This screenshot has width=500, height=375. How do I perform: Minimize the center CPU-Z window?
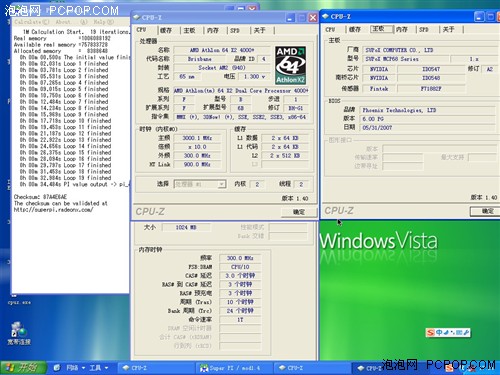coord(291,18)
